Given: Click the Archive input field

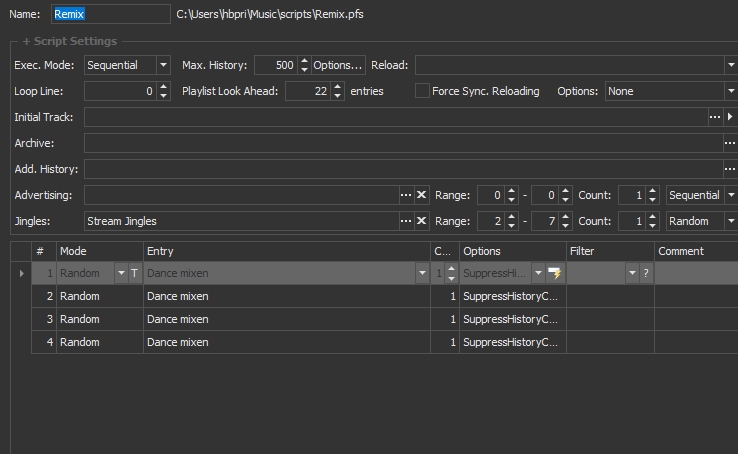Looking at the screenshot, I should click(x=403, y=143).
